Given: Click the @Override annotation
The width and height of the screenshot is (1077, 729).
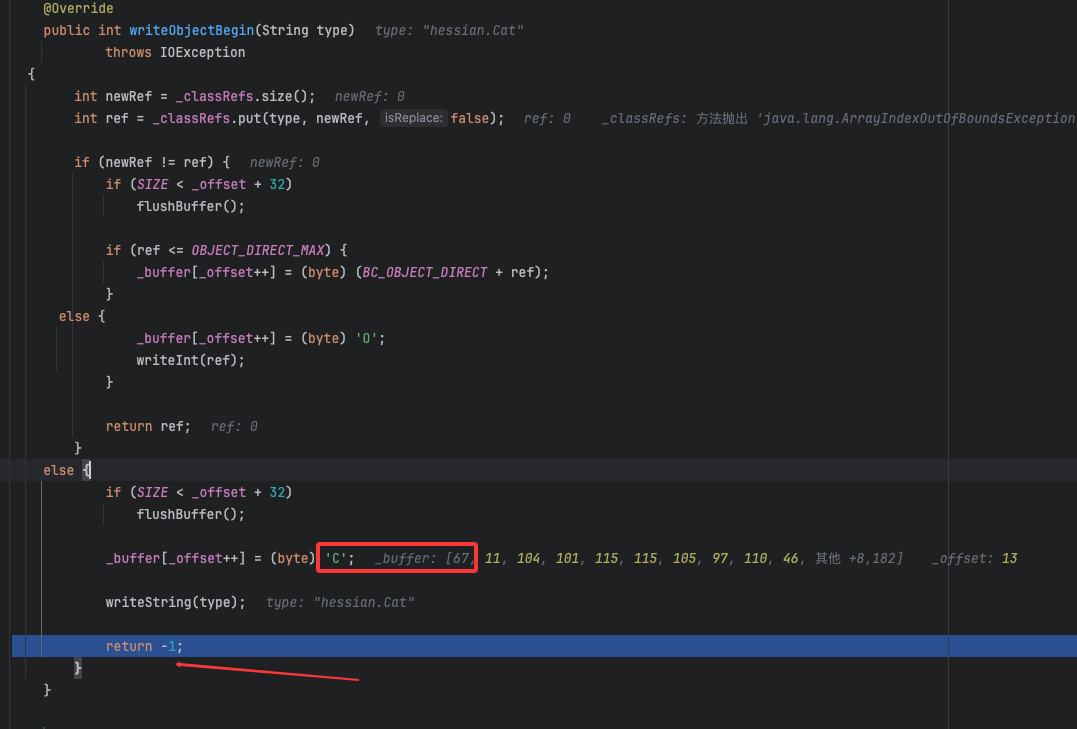Looking at the screenshot, I should click(78, 8).
